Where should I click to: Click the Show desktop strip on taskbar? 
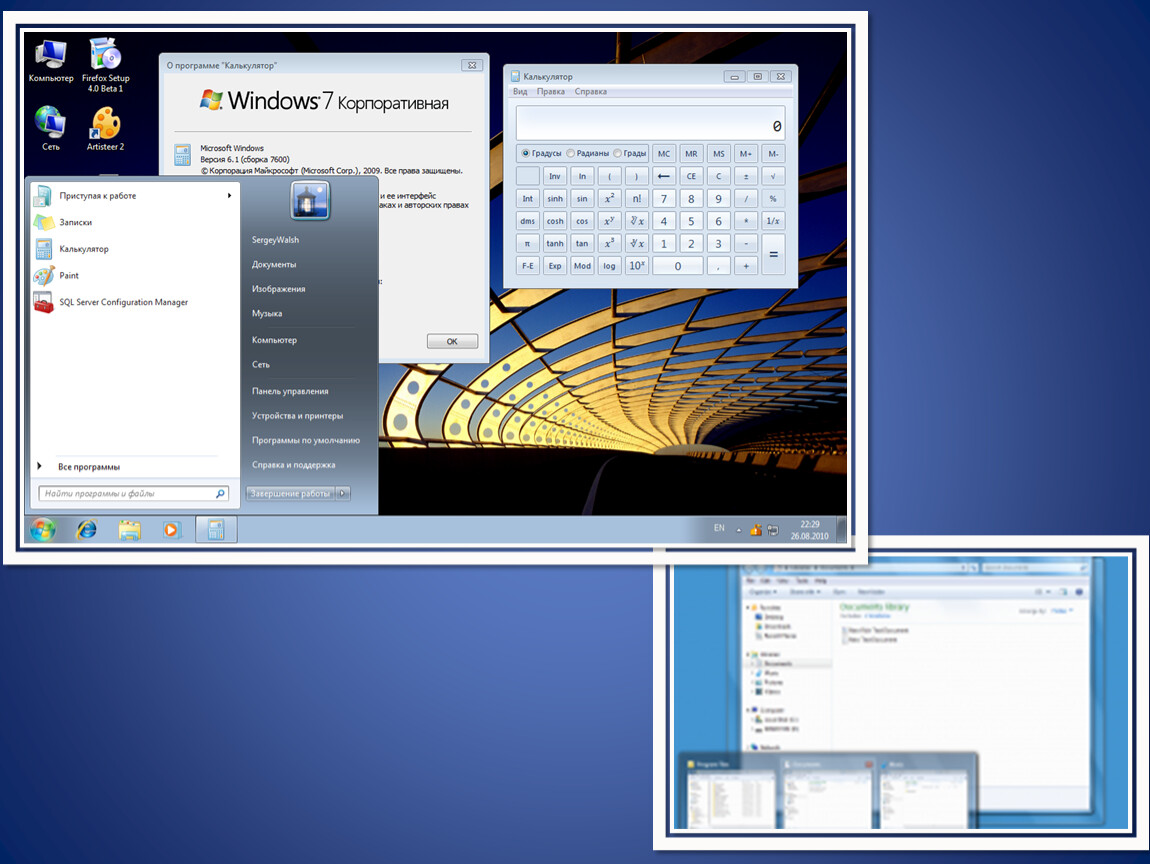coord(841,530)
